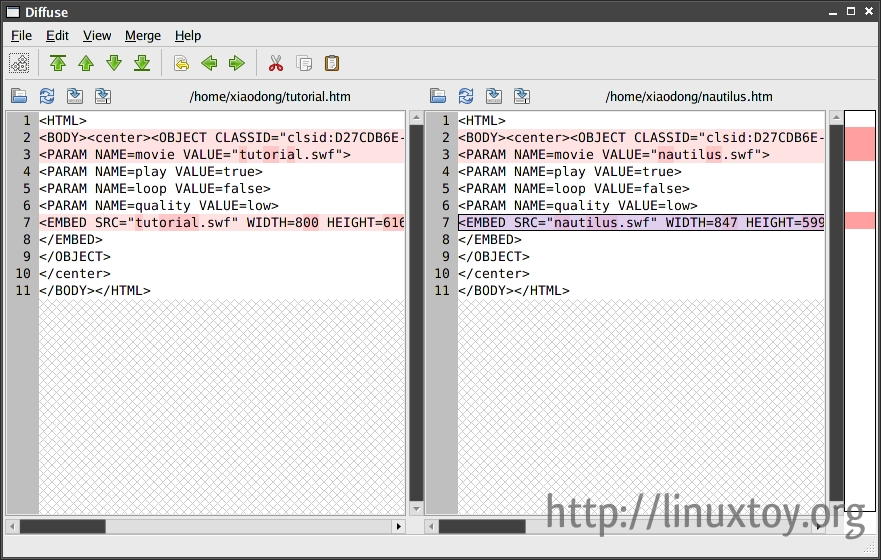881x560 pixels.
Task: Open a file in the tutorial.htm pane
Action: click(19, 97)
